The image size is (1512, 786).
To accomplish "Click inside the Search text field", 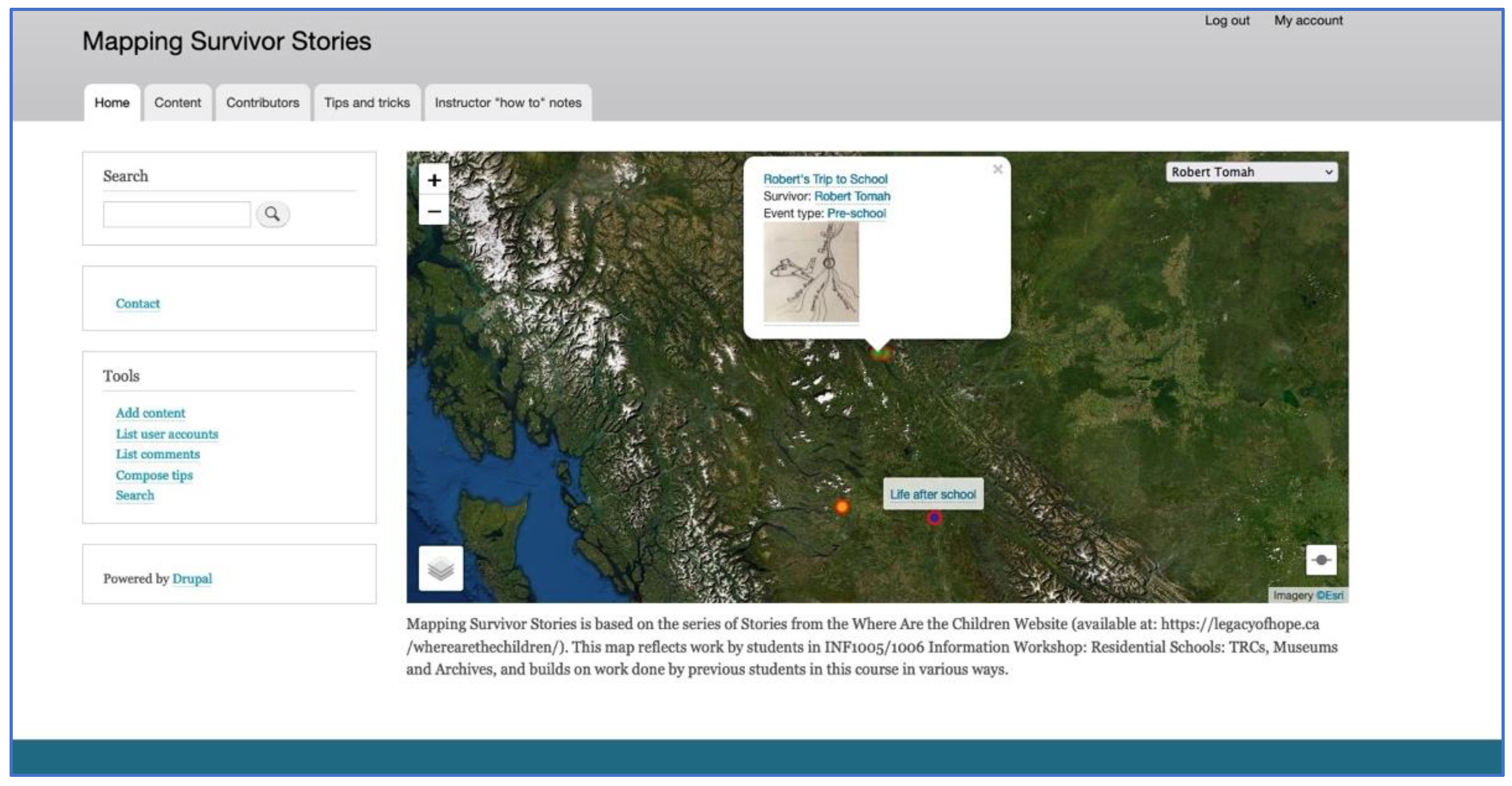I will (177, 214).
